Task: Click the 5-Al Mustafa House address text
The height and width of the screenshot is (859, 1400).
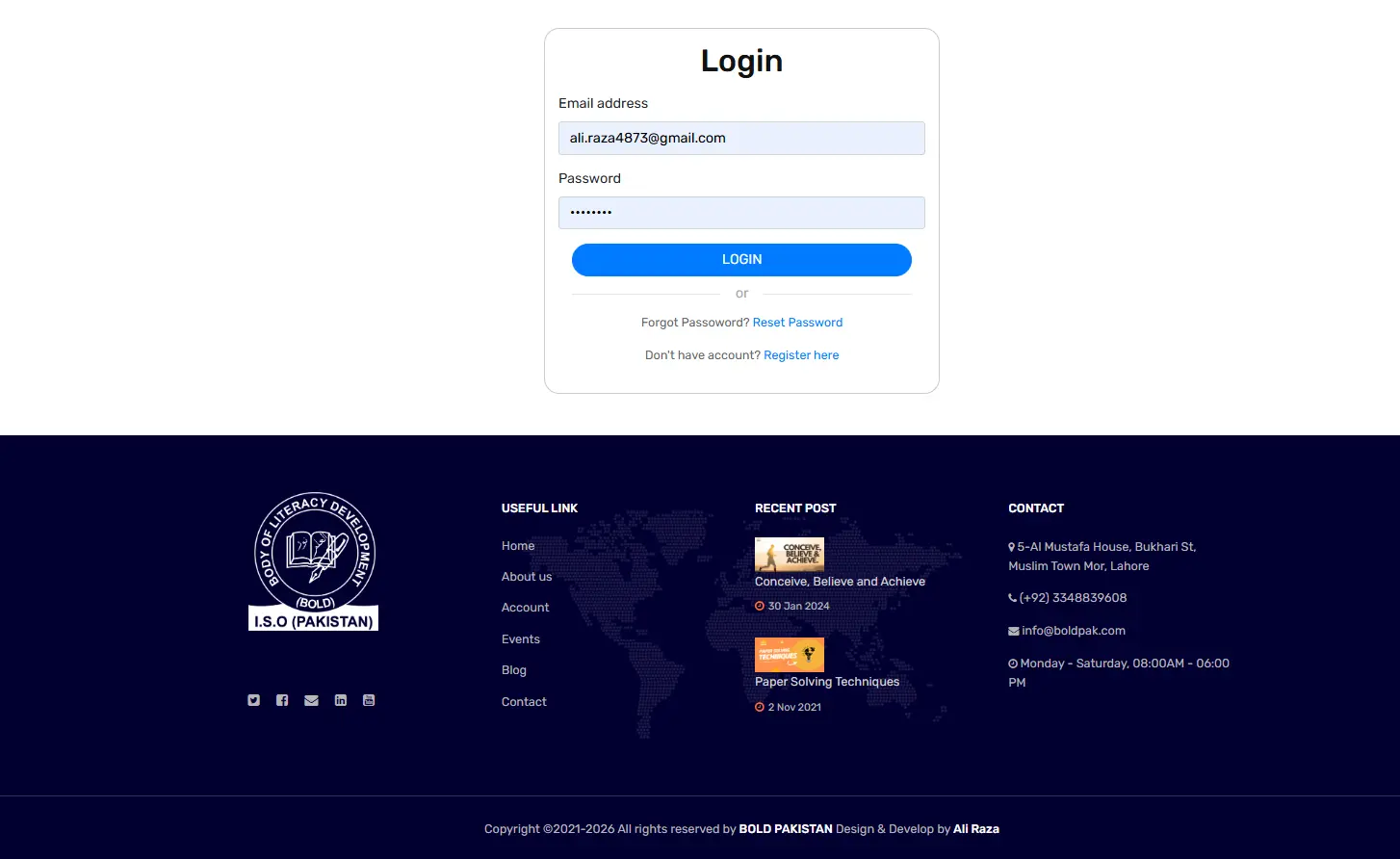Action: (x=1102, y=557)
